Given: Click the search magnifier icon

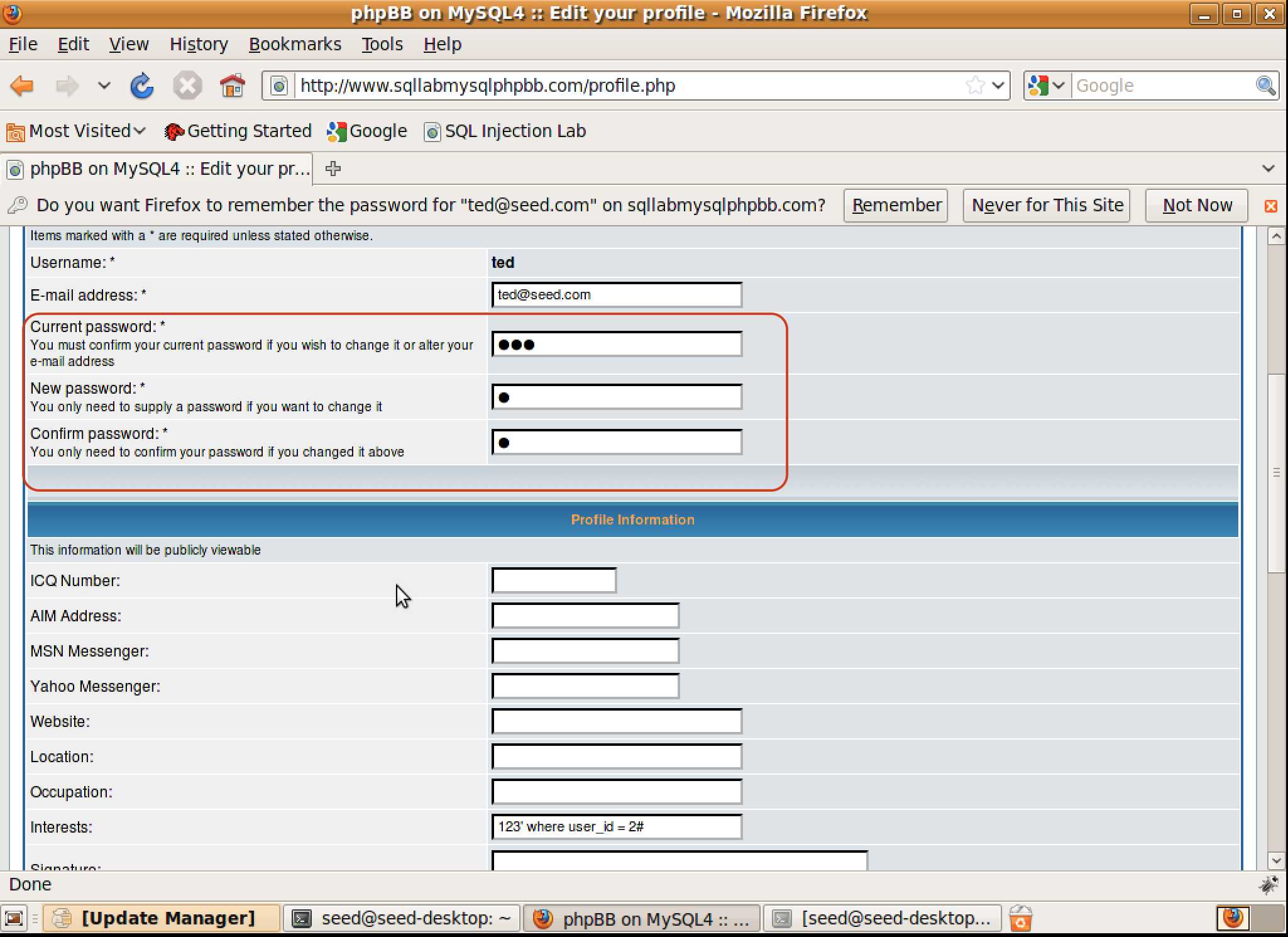Looking at the screenshot, I should click(1265, 86).
